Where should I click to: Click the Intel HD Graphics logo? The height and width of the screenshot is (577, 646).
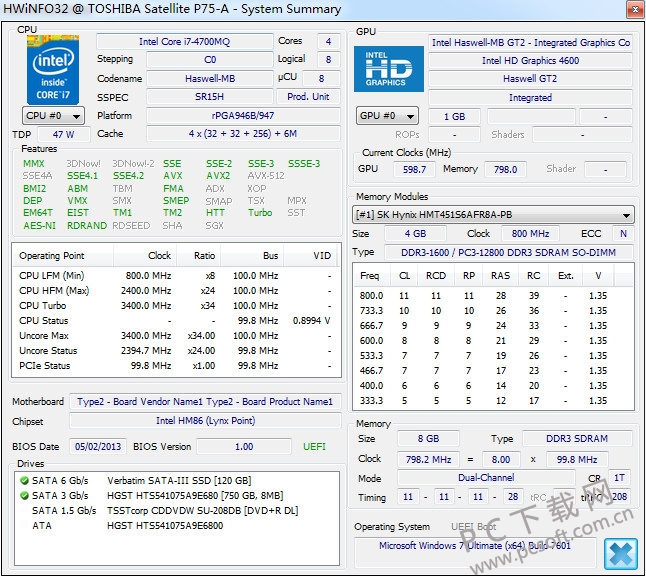(x=389, y=69)
